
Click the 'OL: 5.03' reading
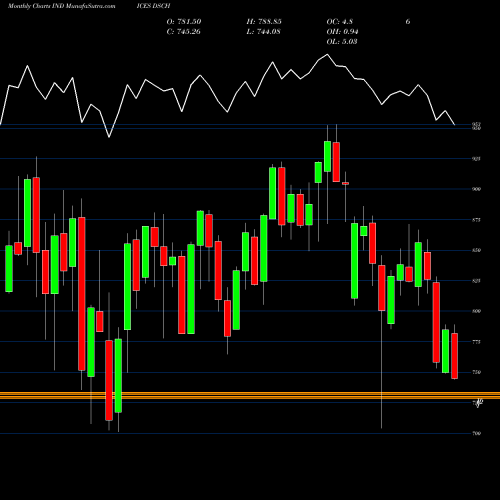pyautogui.click(x=342, y=42)
